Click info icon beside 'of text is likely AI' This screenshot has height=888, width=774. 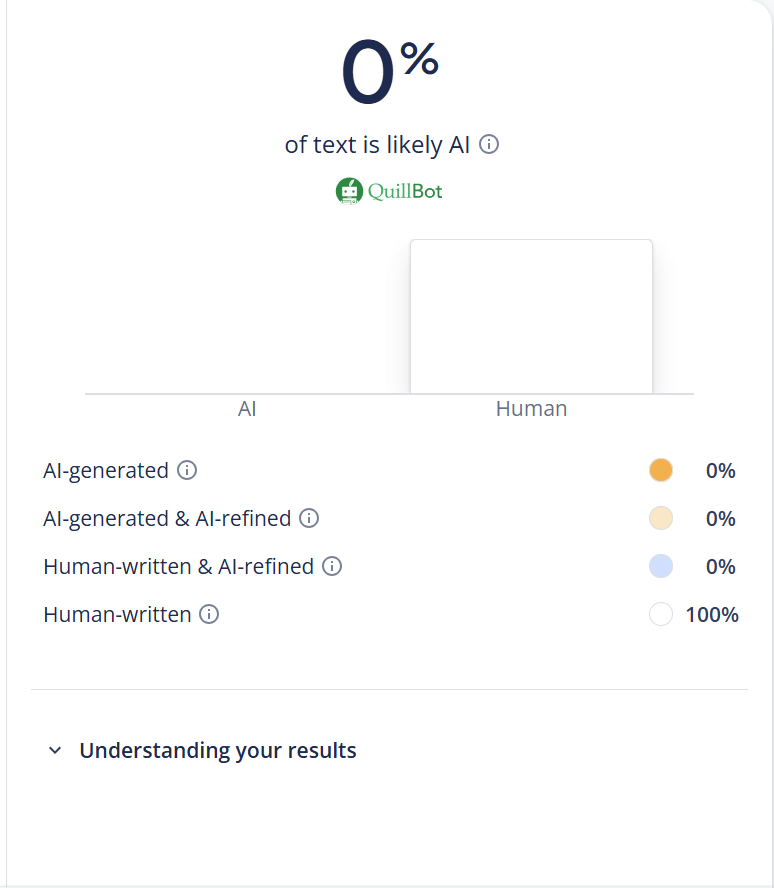(489, 145)
